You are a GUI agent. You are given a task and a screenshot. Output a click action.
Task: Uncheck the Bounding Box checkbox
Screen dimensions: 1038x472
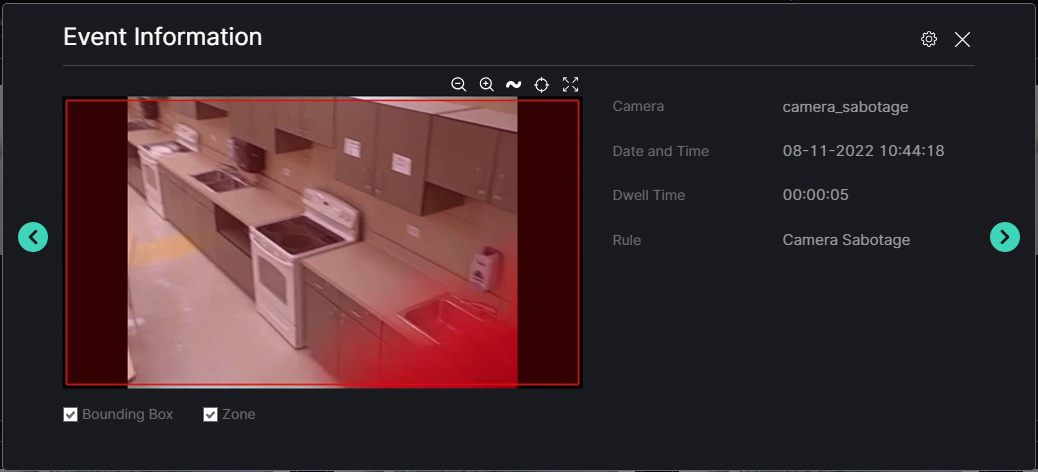[x=70, y=414]
